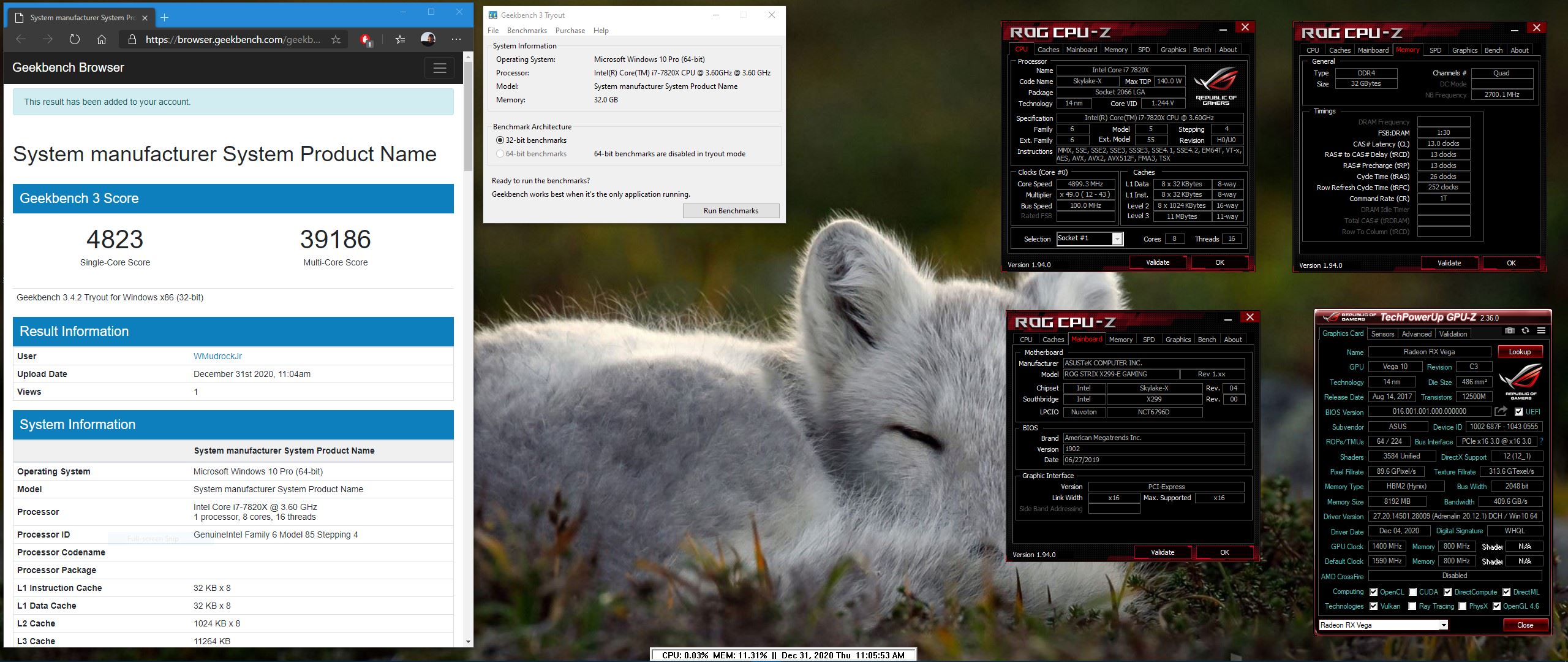Click ROG logo in GPU-Z window

(1520, 380)
